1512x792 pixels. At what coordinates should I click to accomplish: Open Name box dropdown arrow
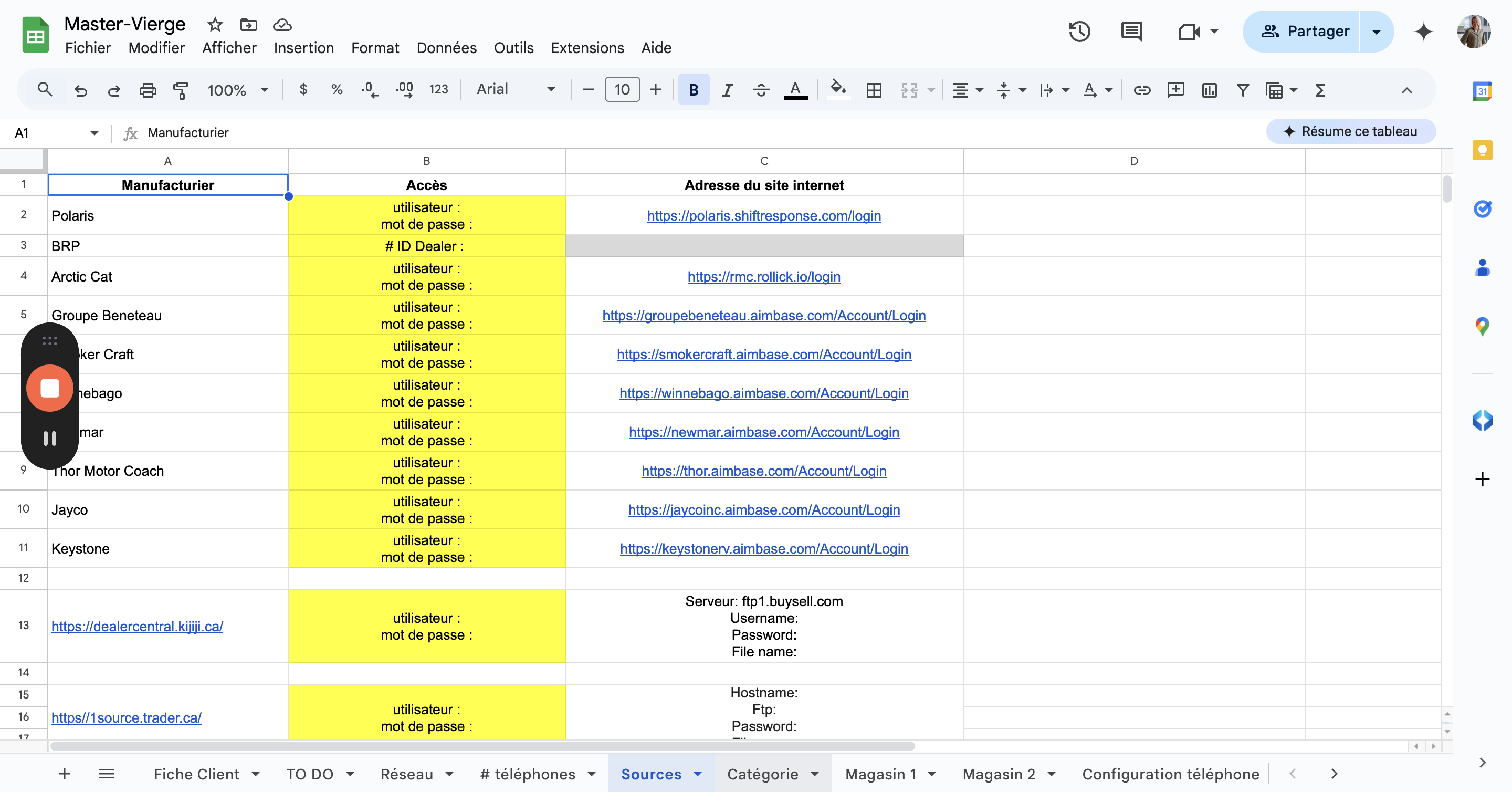94,133
